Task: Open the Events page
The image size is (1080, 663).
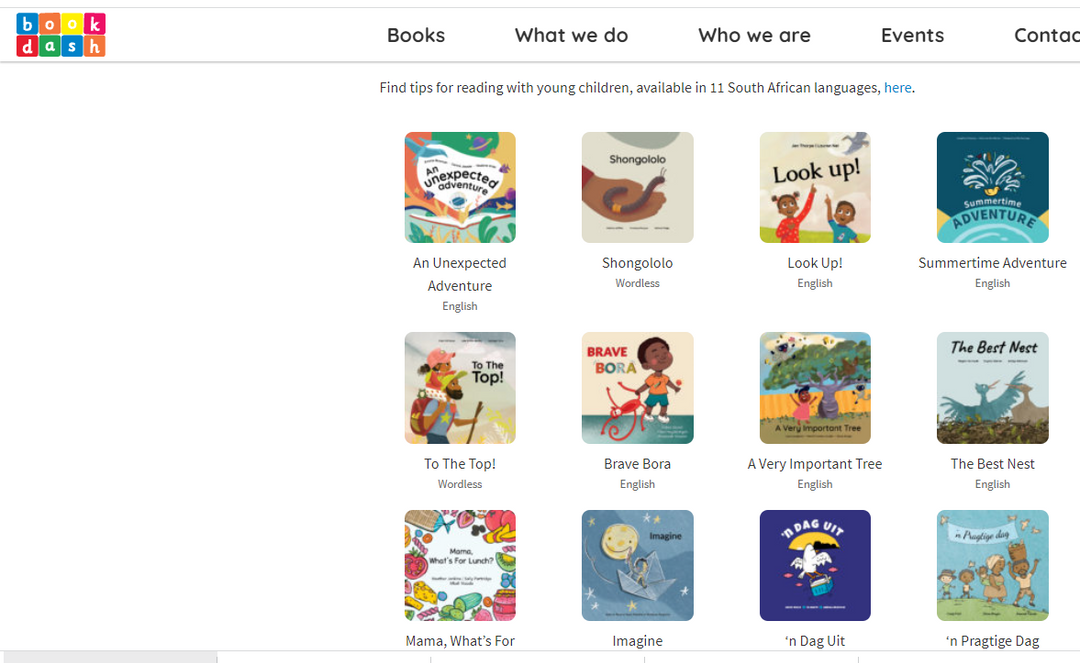Action: coord(912,35)
